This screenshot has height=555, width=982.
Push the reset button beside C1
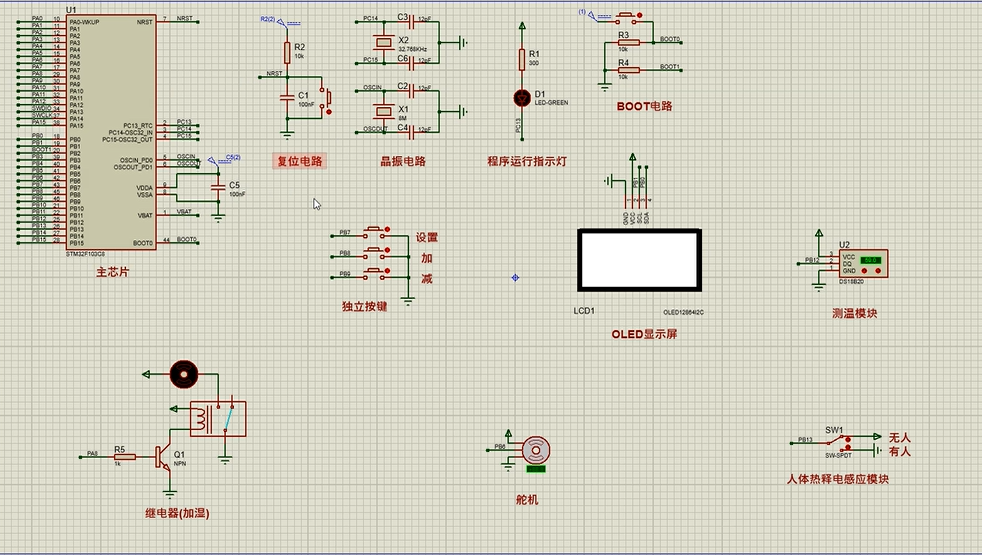click(327, 98)
